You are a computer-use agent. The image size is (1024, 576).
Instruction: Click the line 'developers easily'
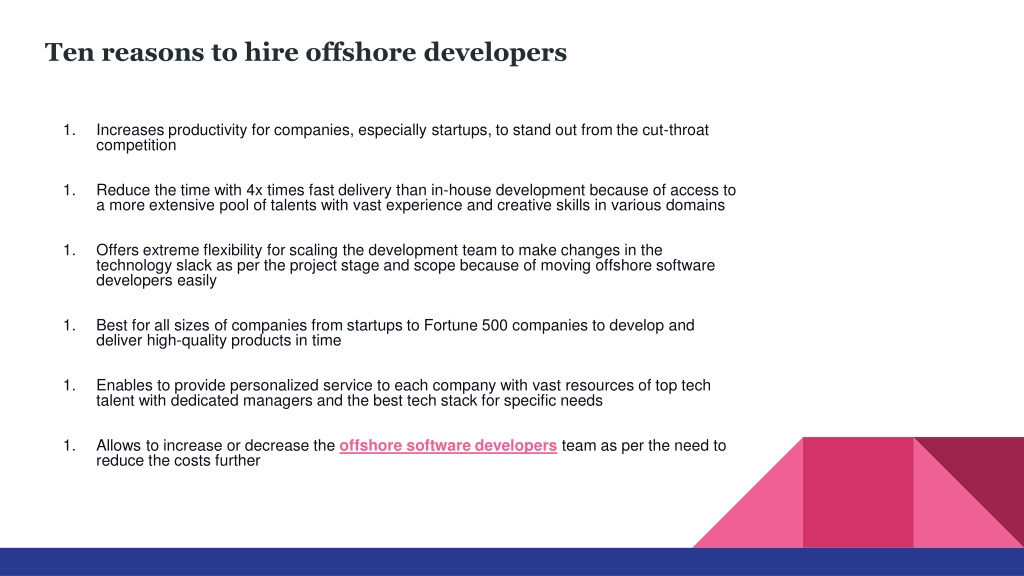click(x=156, y=280)
